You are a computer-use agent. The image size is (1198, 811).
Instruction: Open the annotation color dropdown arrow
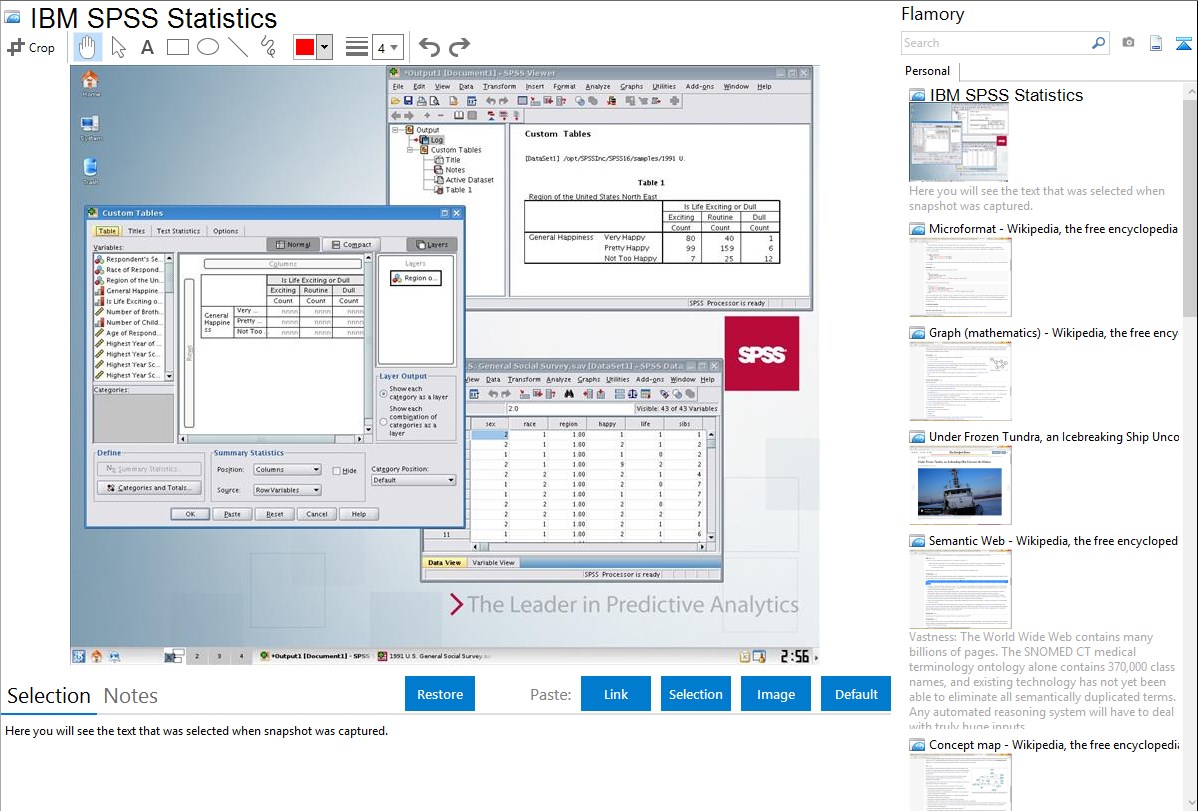point(324,47)
